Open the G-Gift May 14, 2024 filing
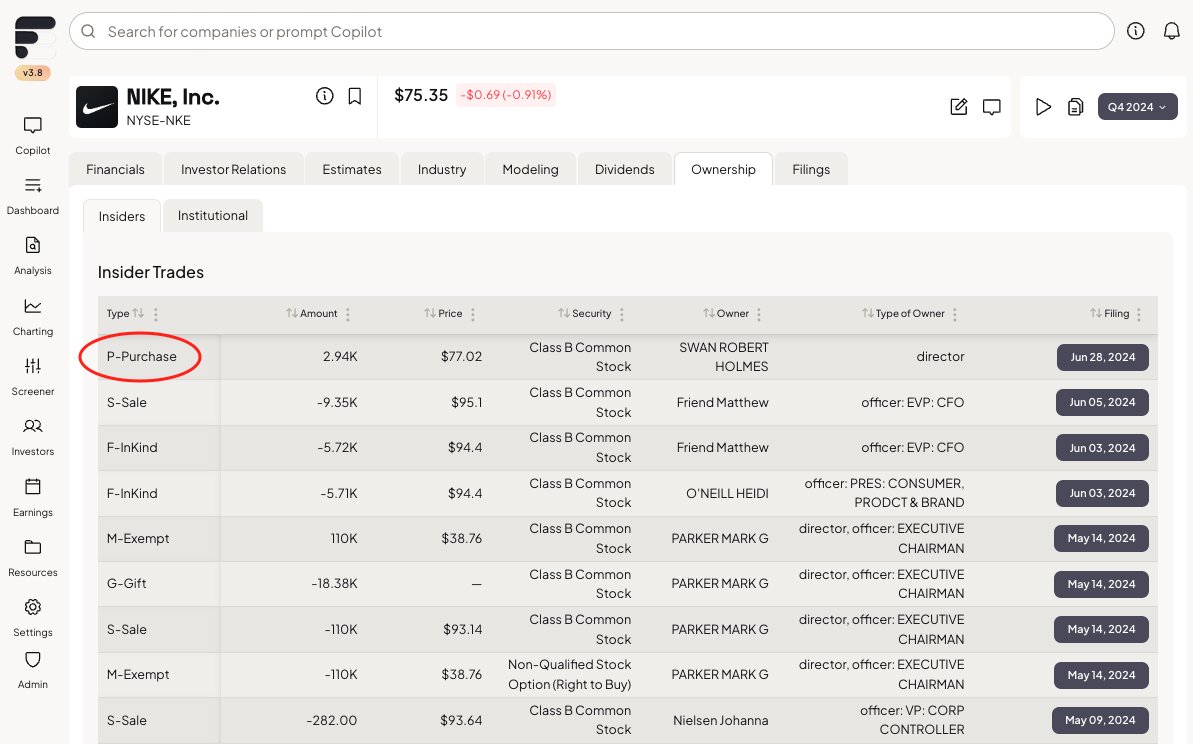Screen dimensions: 1193x744 [1101, 583]
